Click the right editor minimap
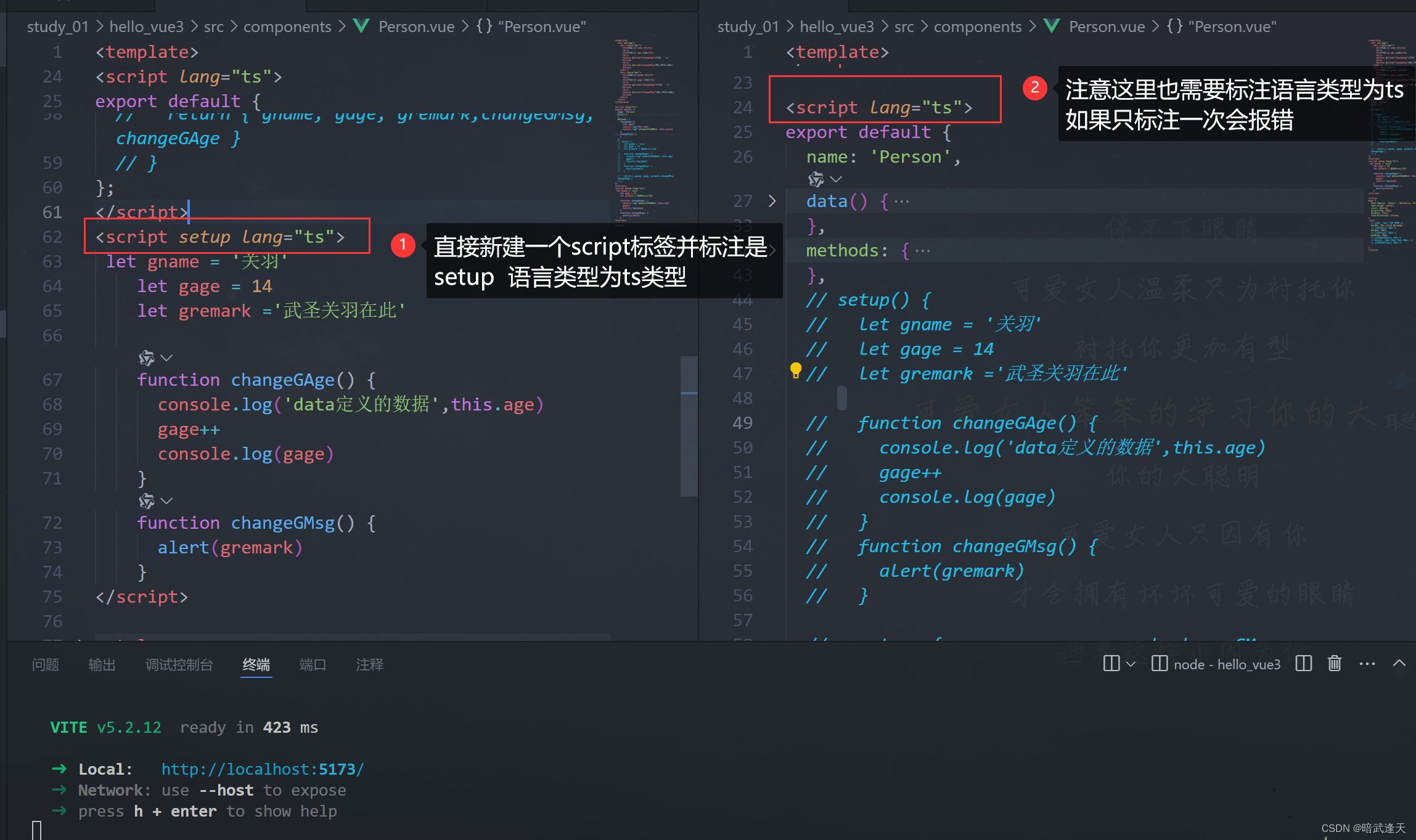 click(x=1391, y=145)
